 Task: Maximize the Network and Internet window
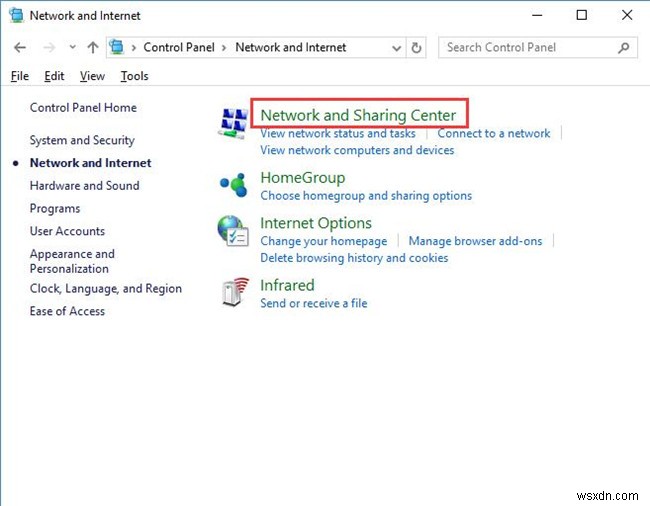[582, 15]
